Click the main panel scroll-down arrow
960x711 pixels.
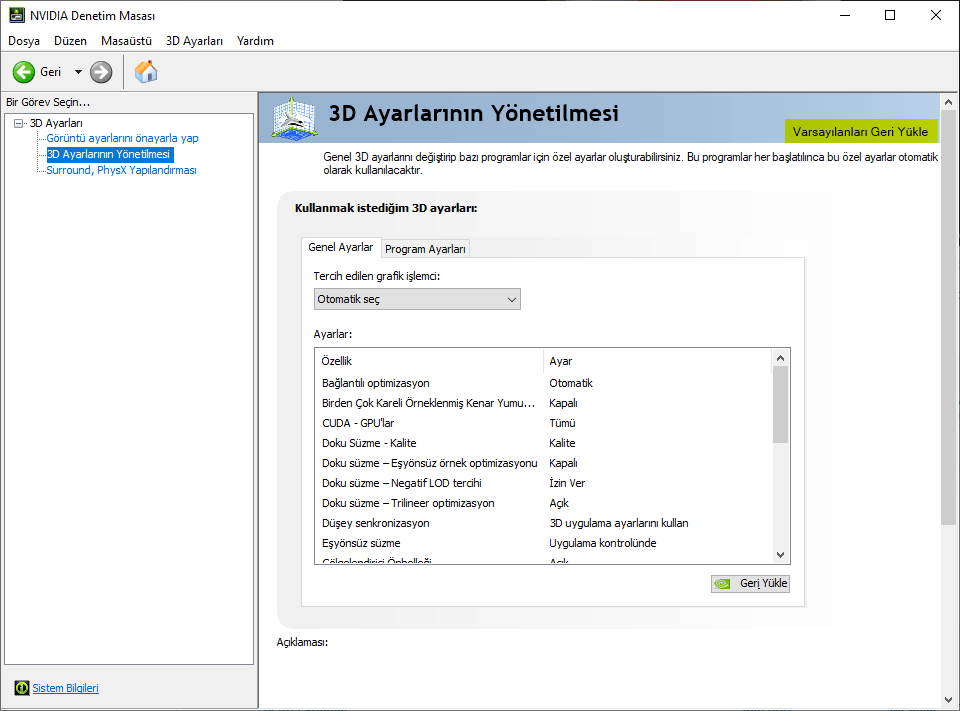click(948, 699)
